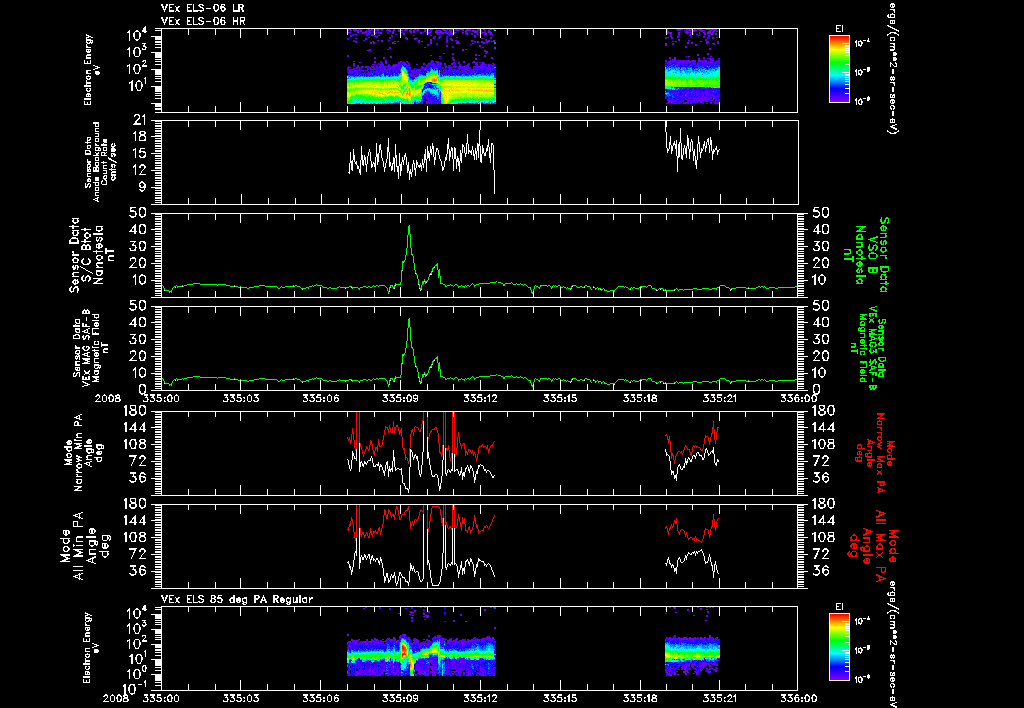Click the first electron spectrogram block in the ELS-06 panel
Image resolution: width=1024 pixels, height=708 pixels.
(x=421, y=67)
